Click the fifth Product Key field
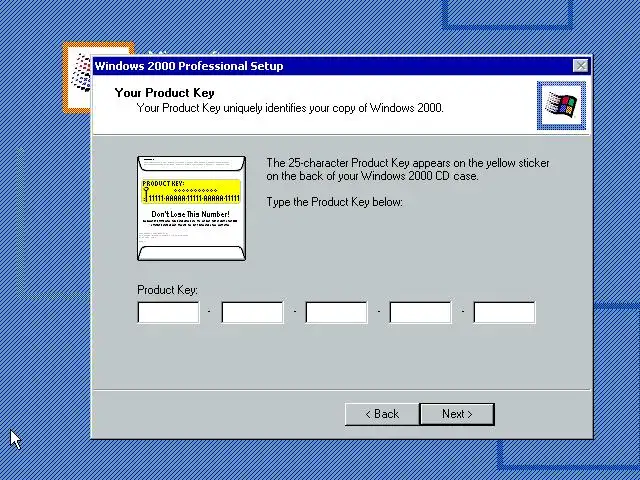 pos(504,313)
